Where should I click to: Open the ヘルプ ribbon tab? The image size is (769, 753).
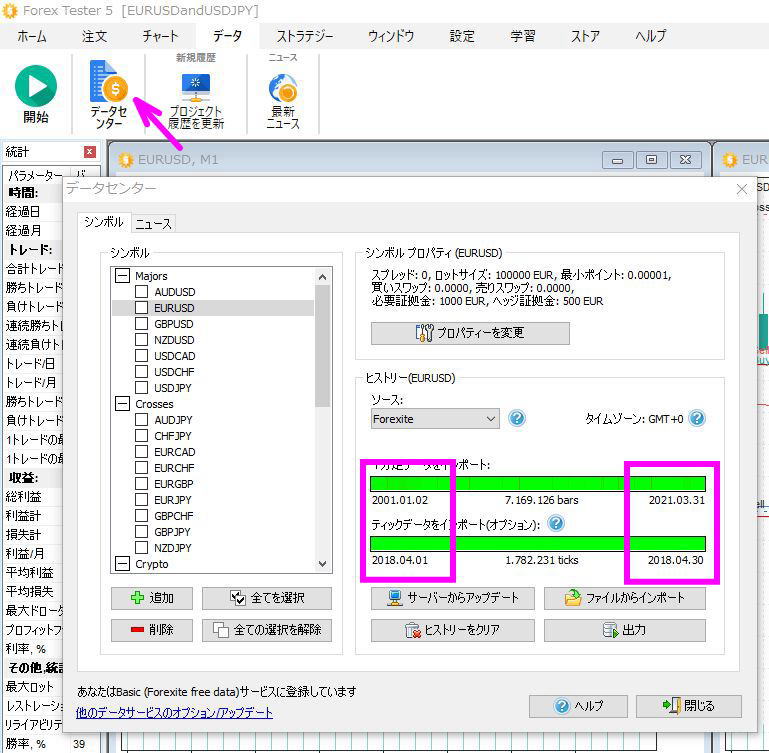651,36
